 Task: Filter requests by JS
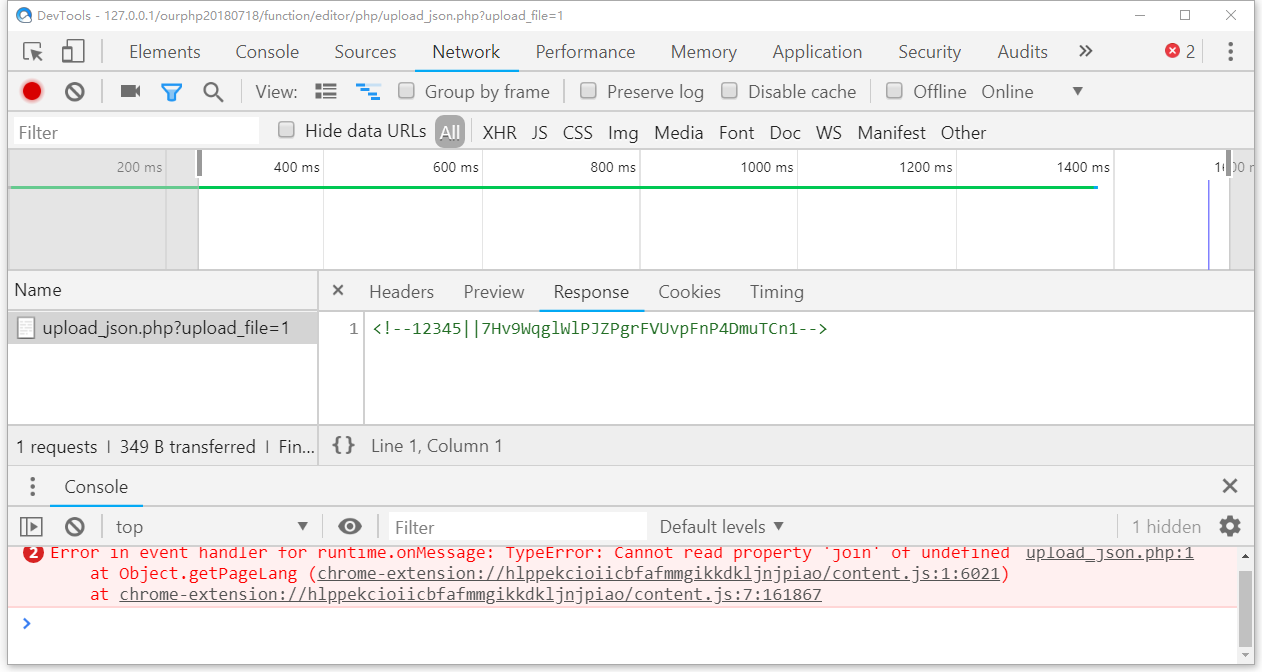point(540,132)
